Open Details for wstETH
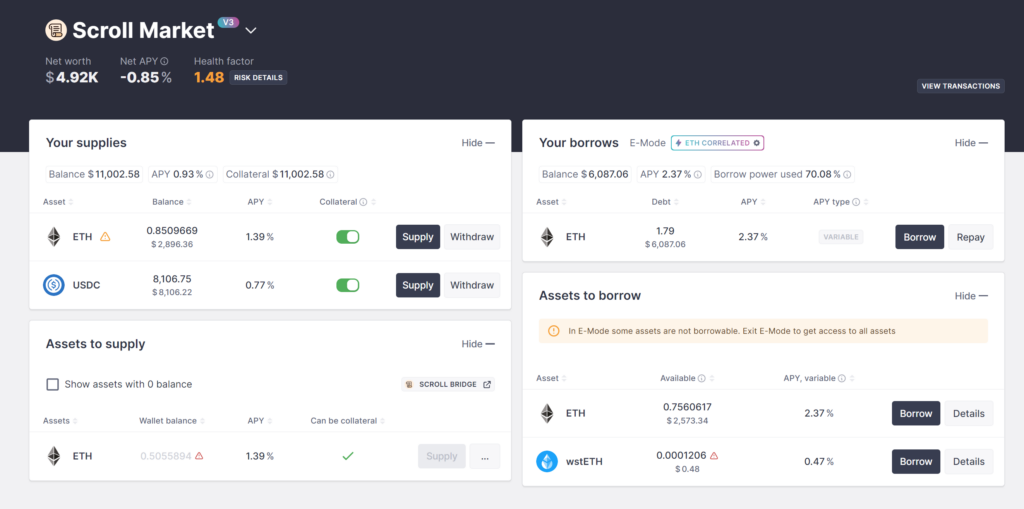 [968, 462]
